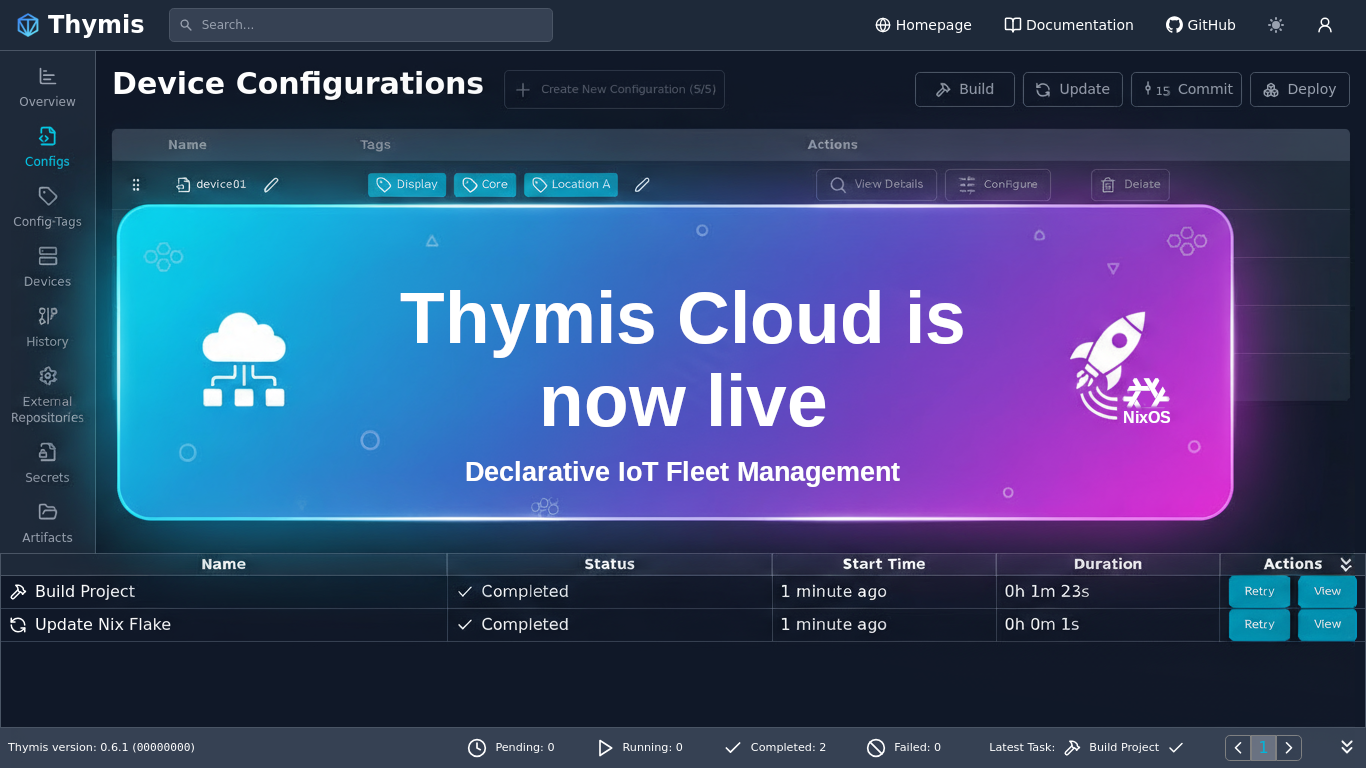1366x768 pixels.
Task: Go to previous page of tasks
Action: [x=1238, y=748]
